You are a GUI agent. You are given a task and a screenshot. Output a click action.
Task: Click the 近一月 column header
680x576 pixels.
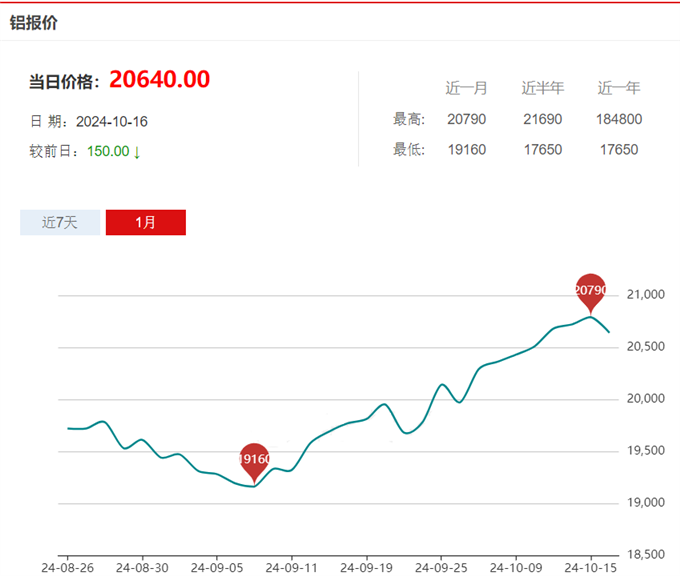(466, 88)
